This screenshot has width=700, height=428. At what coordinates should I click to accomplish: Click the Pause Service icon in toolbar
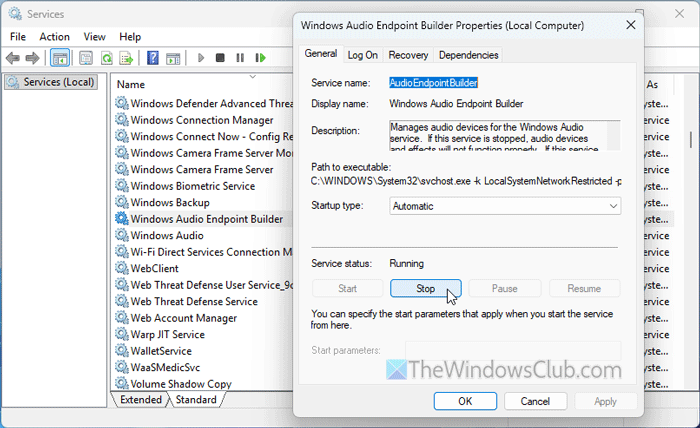point(240,58)
